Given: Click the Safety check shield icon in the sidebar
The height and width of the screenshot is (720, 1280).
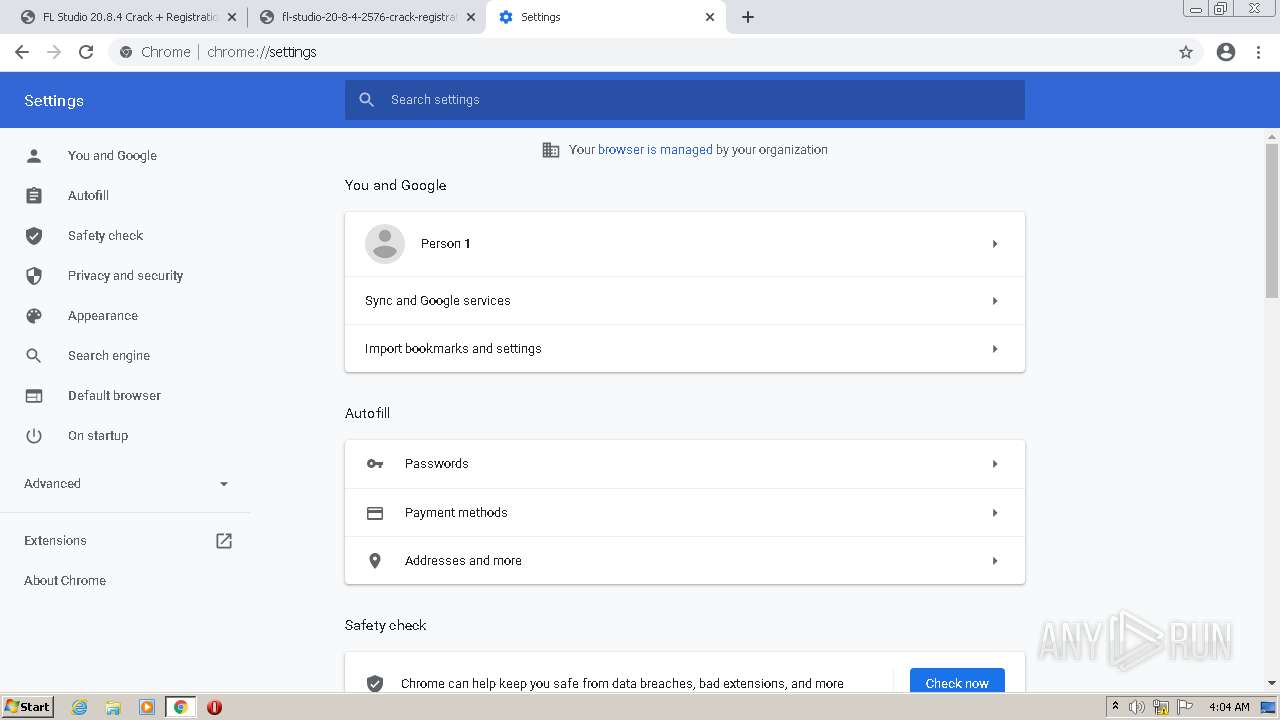Looking at the screenshot, I should 34,235.
